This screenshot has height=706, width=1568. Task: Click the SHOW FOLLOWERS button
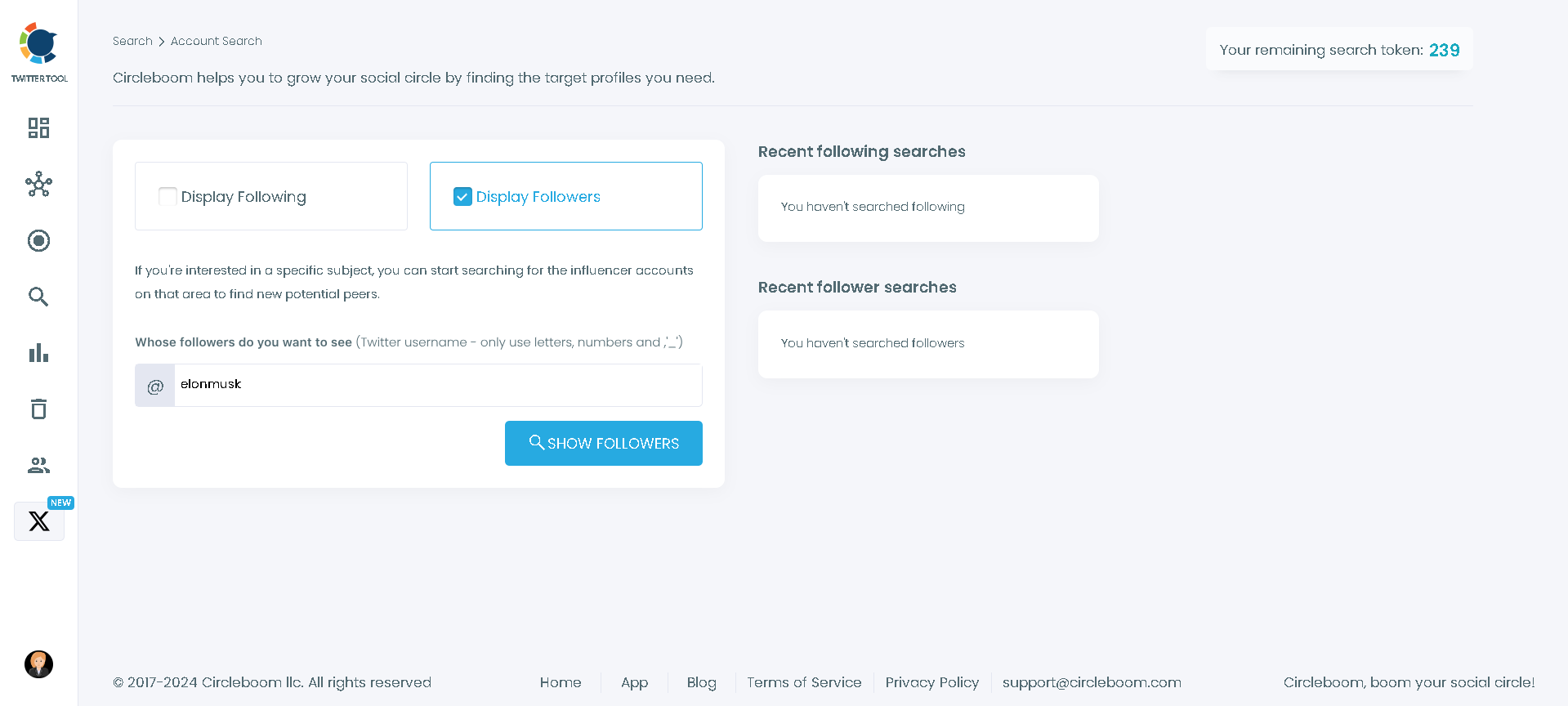(603, 443)
